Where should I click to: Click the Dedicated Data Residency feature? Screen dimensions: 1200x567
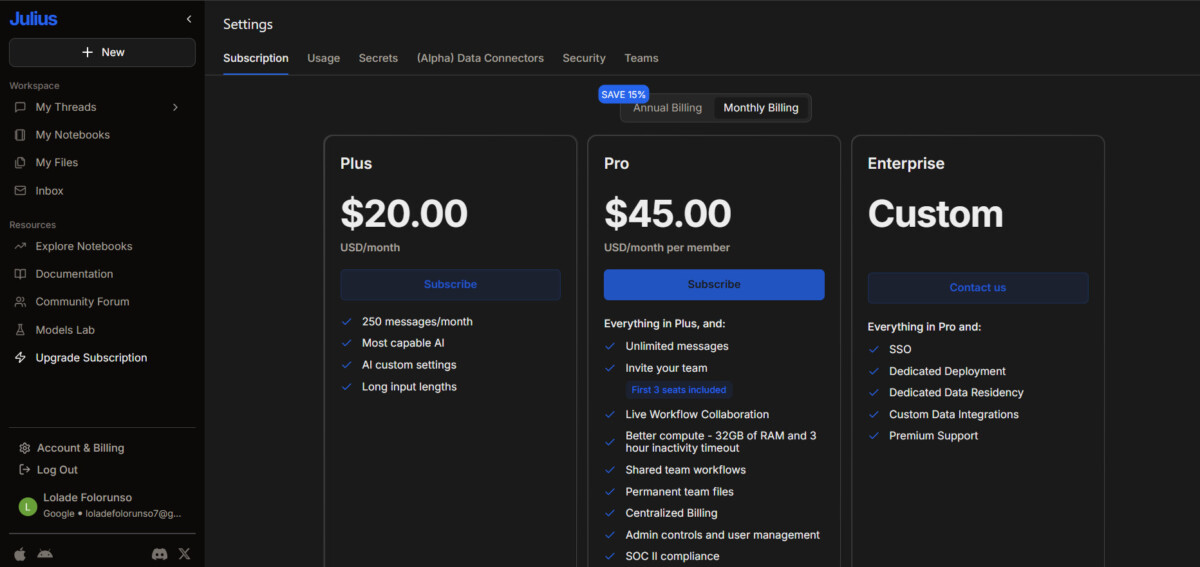point(956,393)
